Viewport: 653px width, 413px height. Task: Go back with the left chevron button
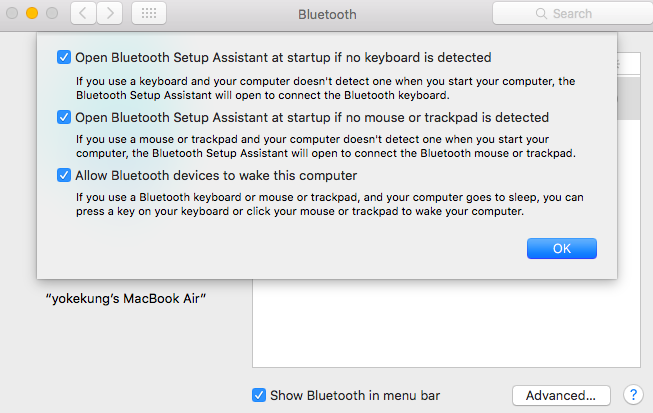point(82,14)
